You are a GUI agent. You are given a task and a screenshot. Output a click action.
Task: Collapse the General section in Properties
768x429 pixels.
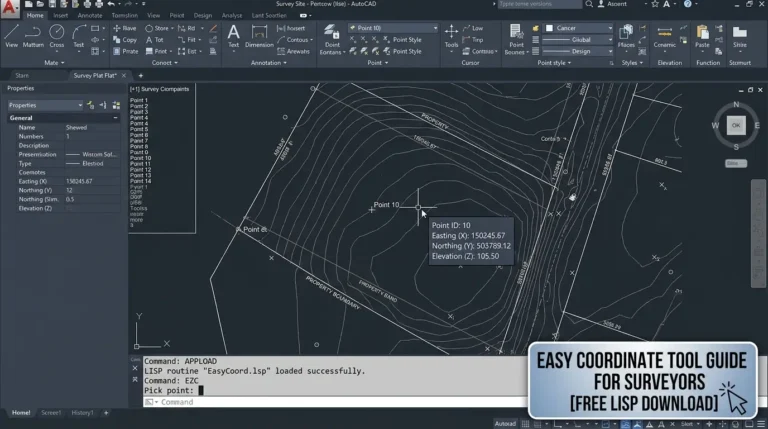(115, 118)
